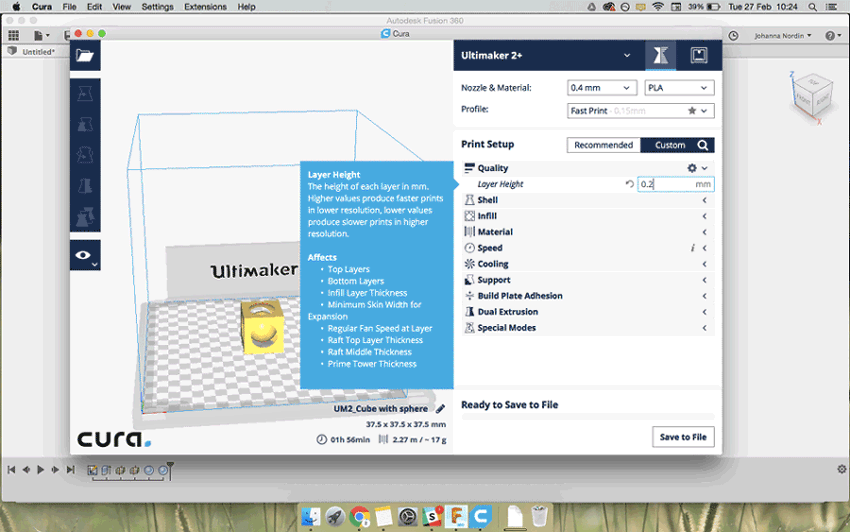
Task: Click the Wi-Fi status menu bar icon
Action: coord(658,7)
